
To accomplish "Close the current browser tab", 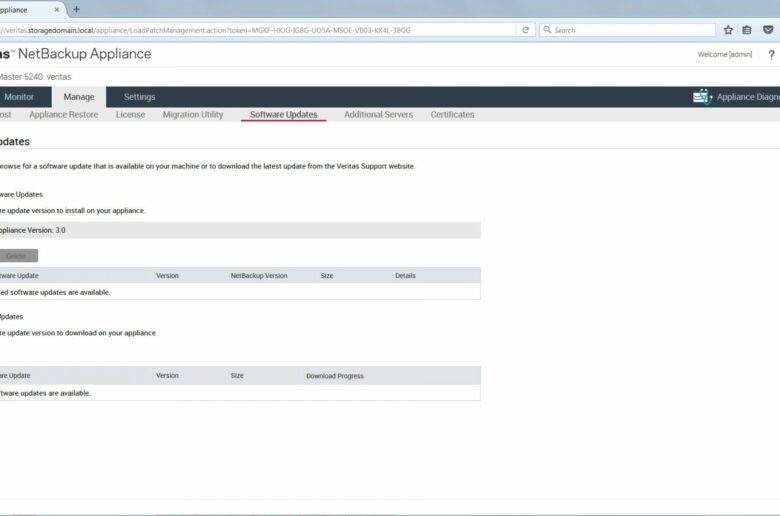I will [57, 9].
